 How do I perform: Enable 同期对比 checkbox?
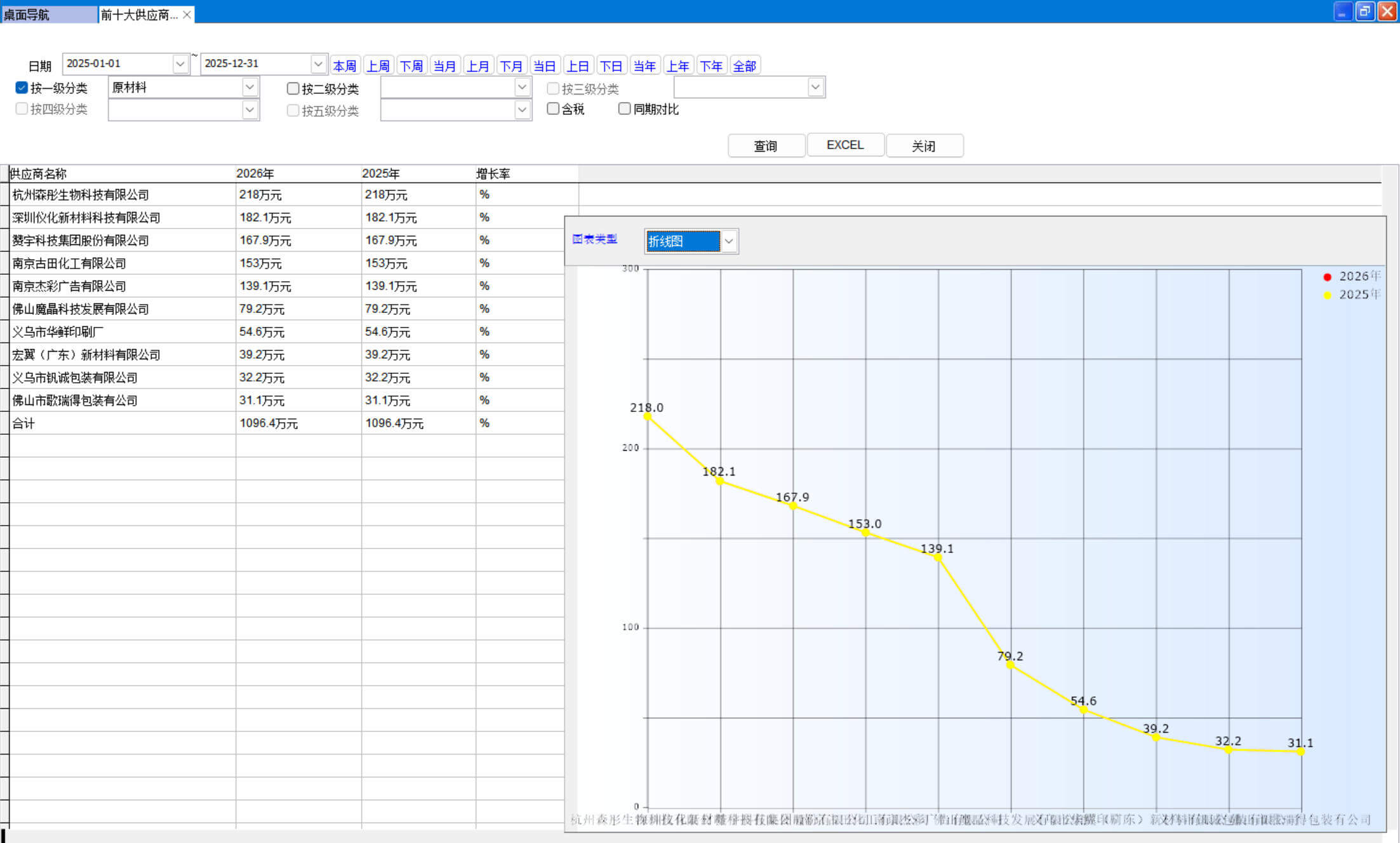point(625,109)
